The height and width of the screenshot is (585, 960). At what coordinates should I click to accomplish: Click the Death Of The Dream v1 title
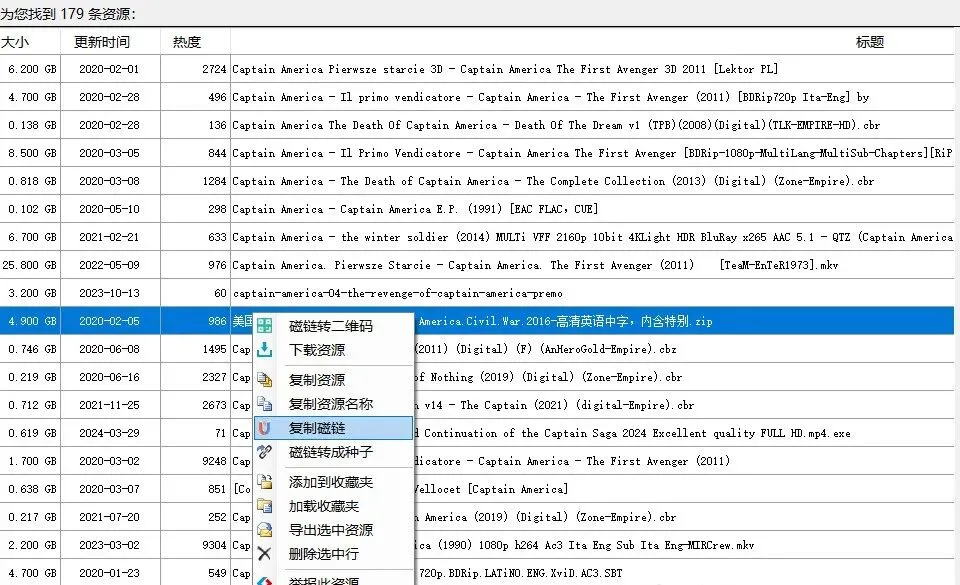[556, 125]
